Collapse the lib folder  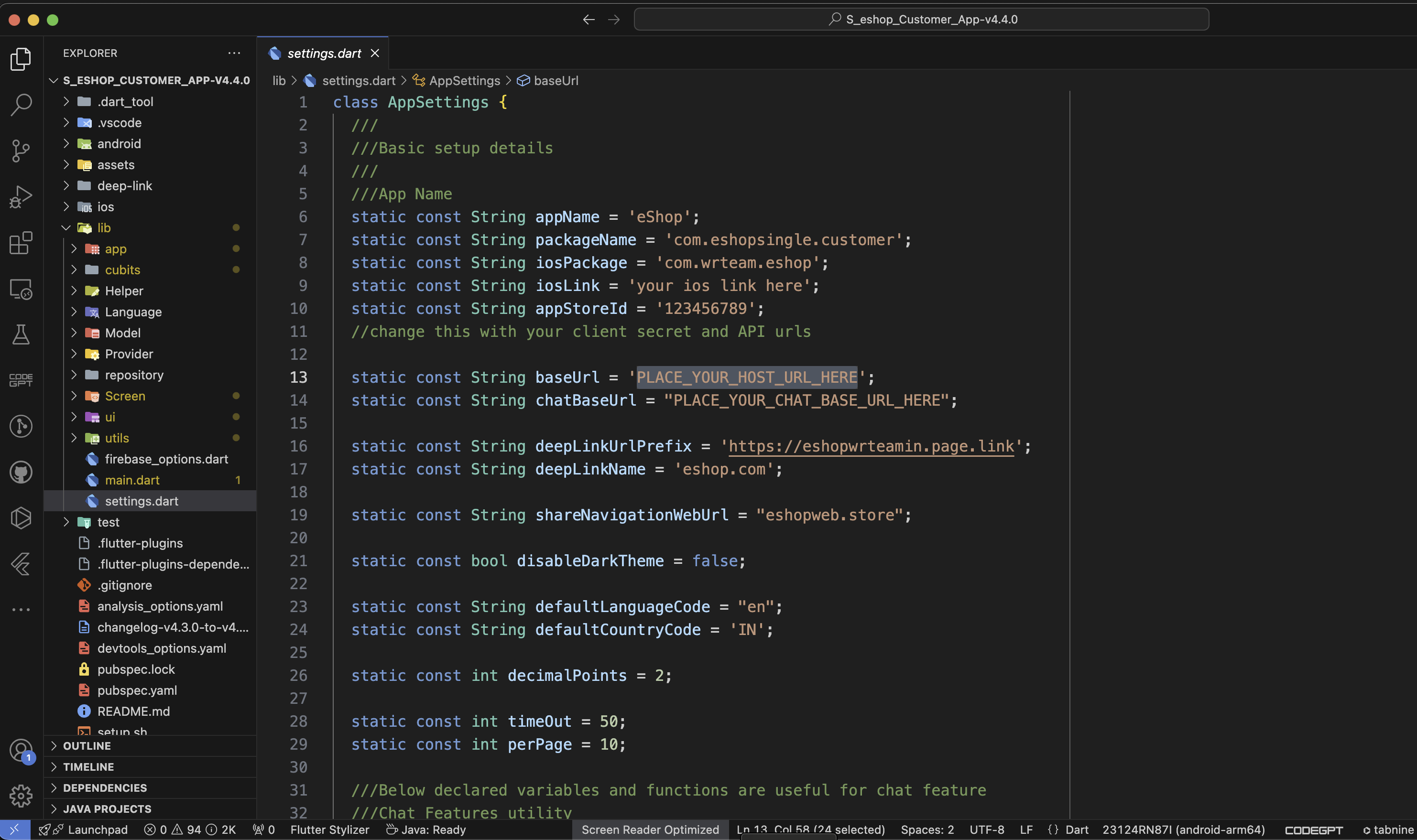pos(150,227)
